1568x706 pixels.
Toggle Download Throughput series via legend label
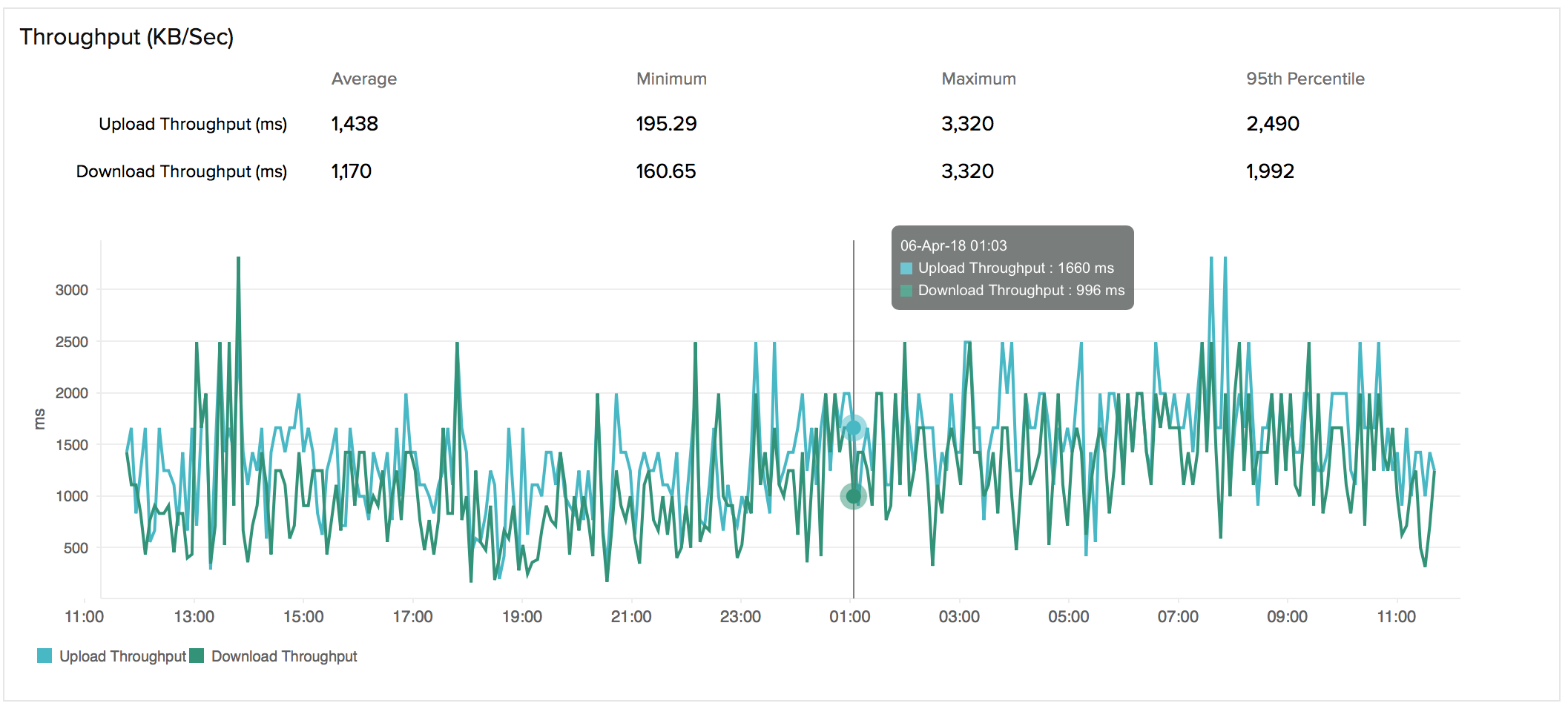click(x=284, y=656)
